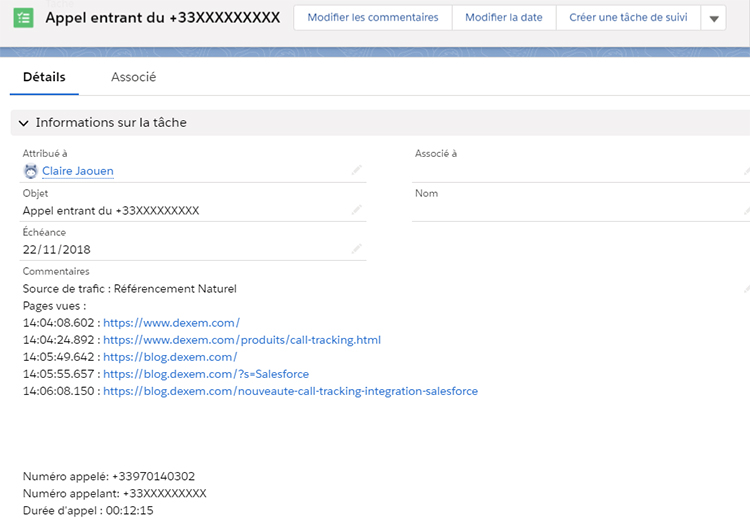The image size is (750, 526).
Task: Open Claire Jaouen user profile link
Action: coord(77,171)
